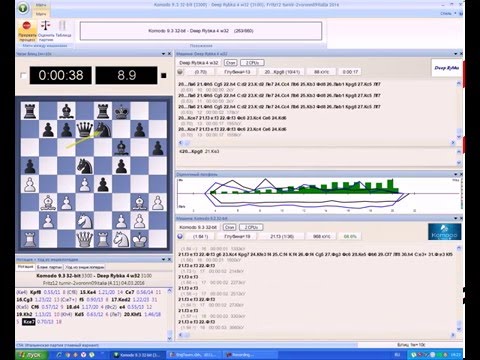This screenshot has height=360, width=480.
Task: Select the white knight on d2
Action: coord(85,221)
